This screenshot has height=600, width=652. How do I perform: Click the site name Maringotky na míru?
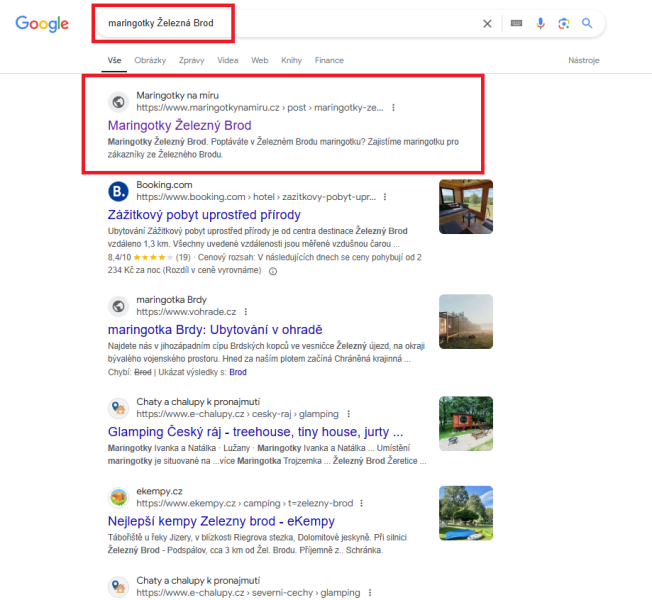[178, 96]
